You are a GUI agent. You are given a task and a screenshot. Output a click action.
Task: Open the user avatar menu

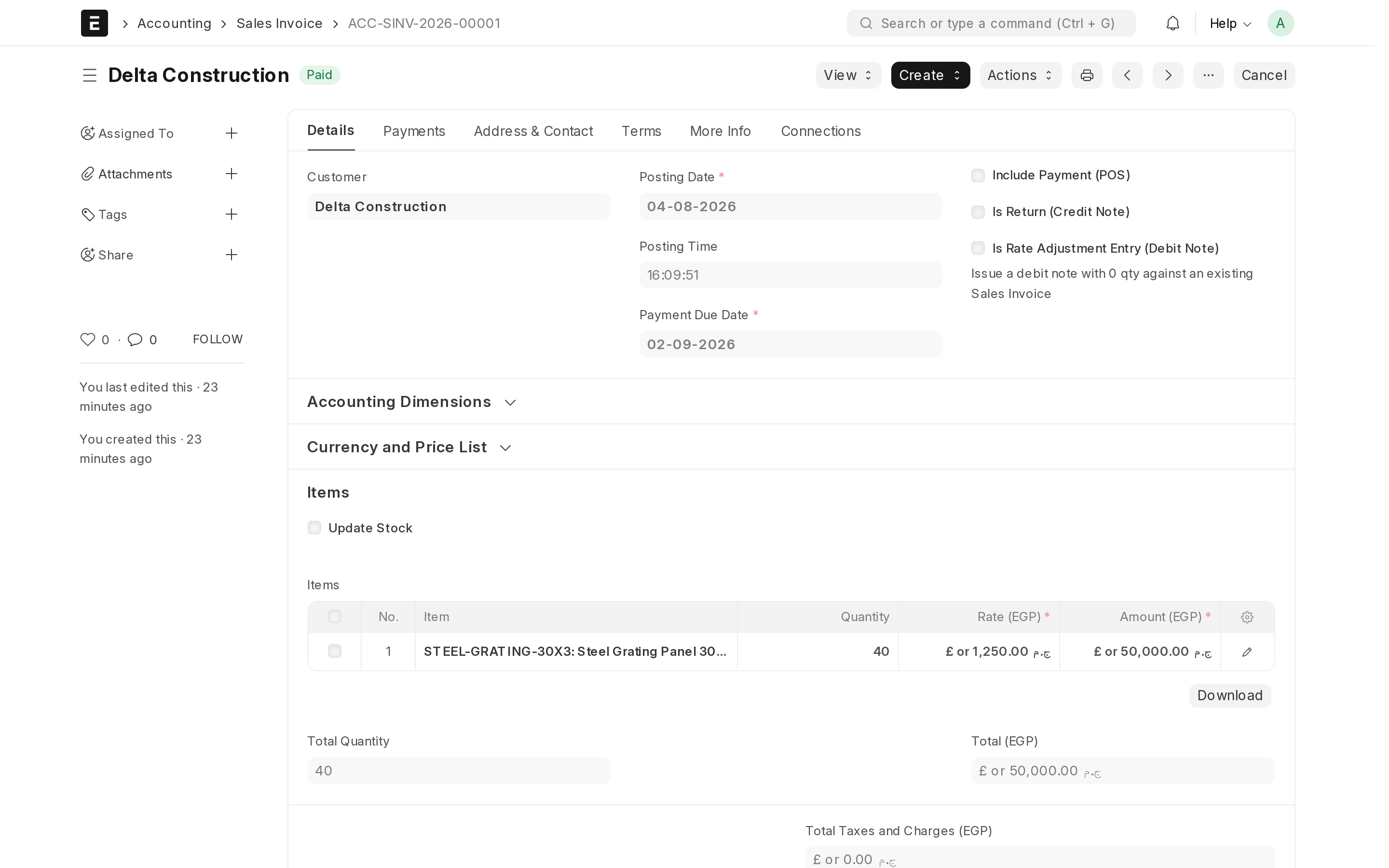click(1280, 23)
